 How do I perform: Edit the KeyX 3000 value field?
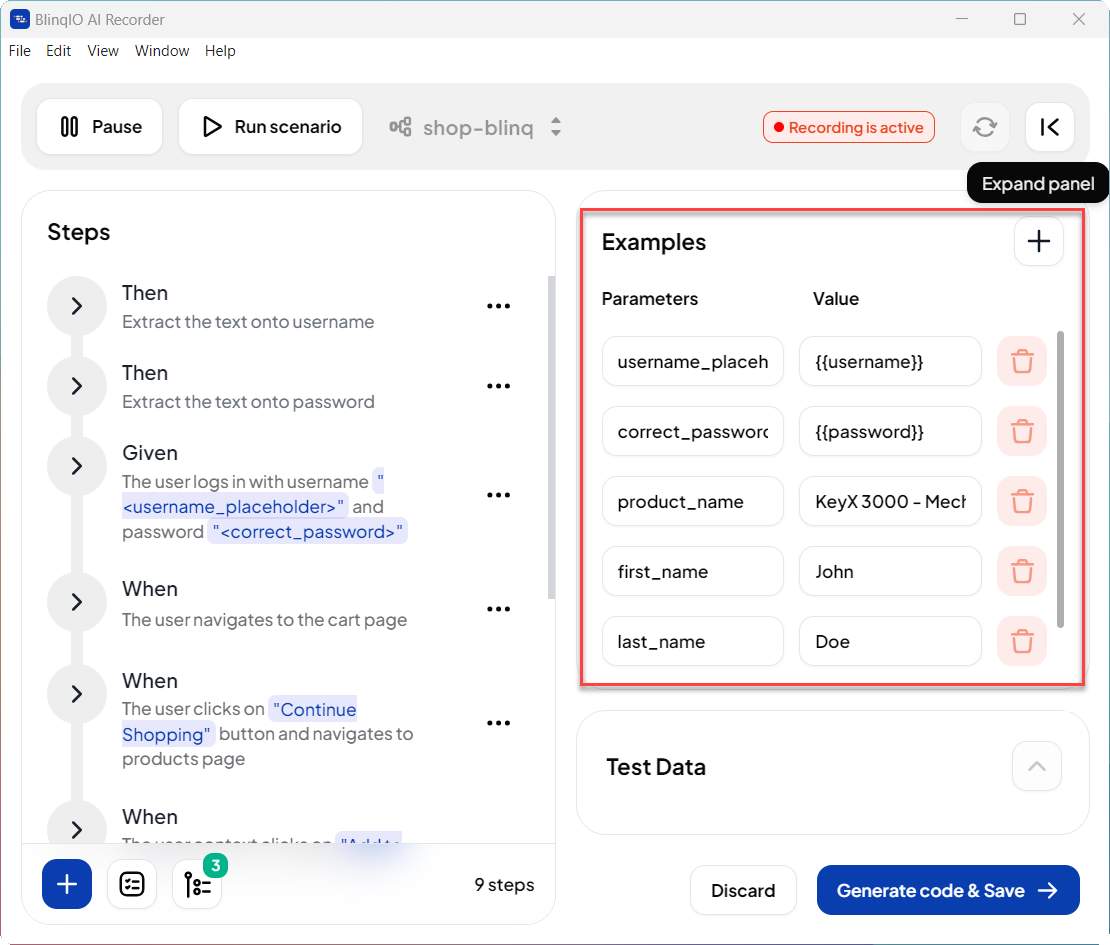point(890,502)
